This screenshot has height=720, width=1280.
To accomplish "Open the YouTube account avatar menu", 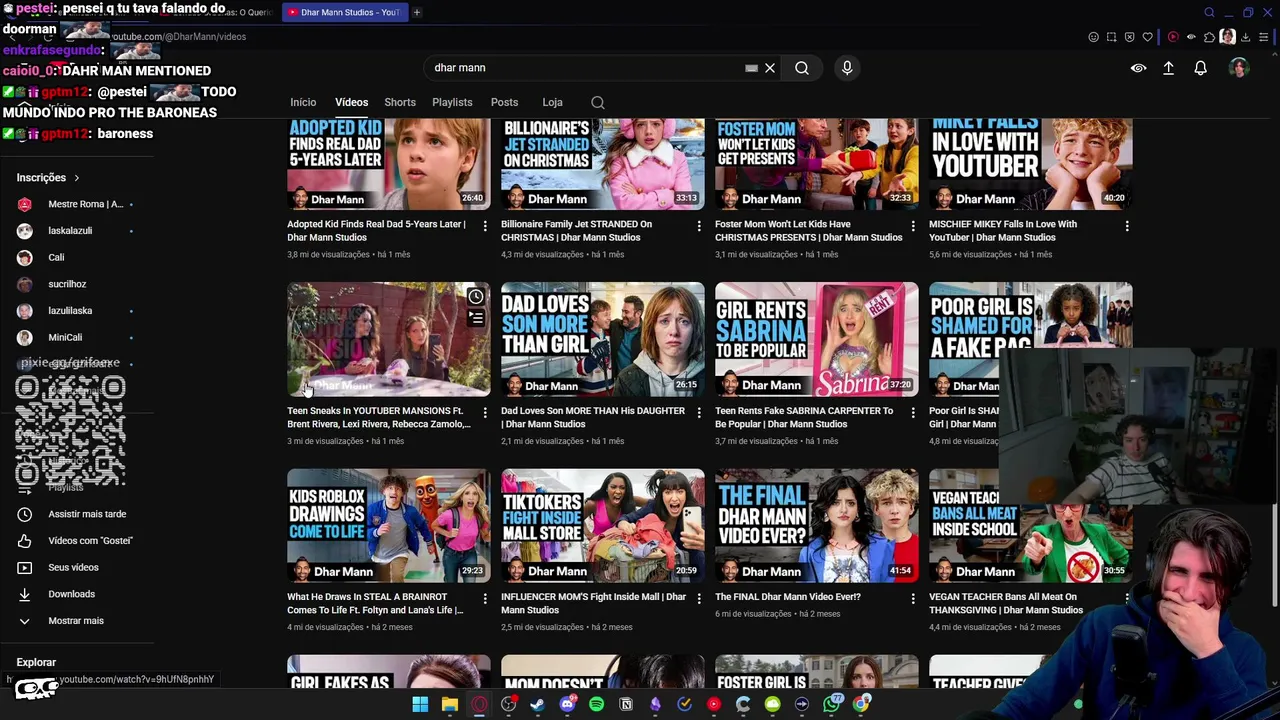I will pyautogui.click(x=1239, y=68).
